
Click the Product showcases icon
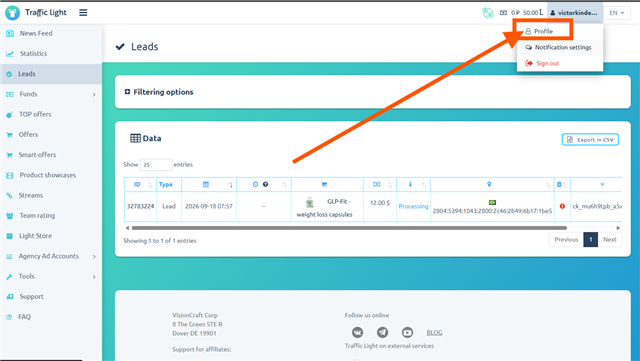(x=10, y=175)
